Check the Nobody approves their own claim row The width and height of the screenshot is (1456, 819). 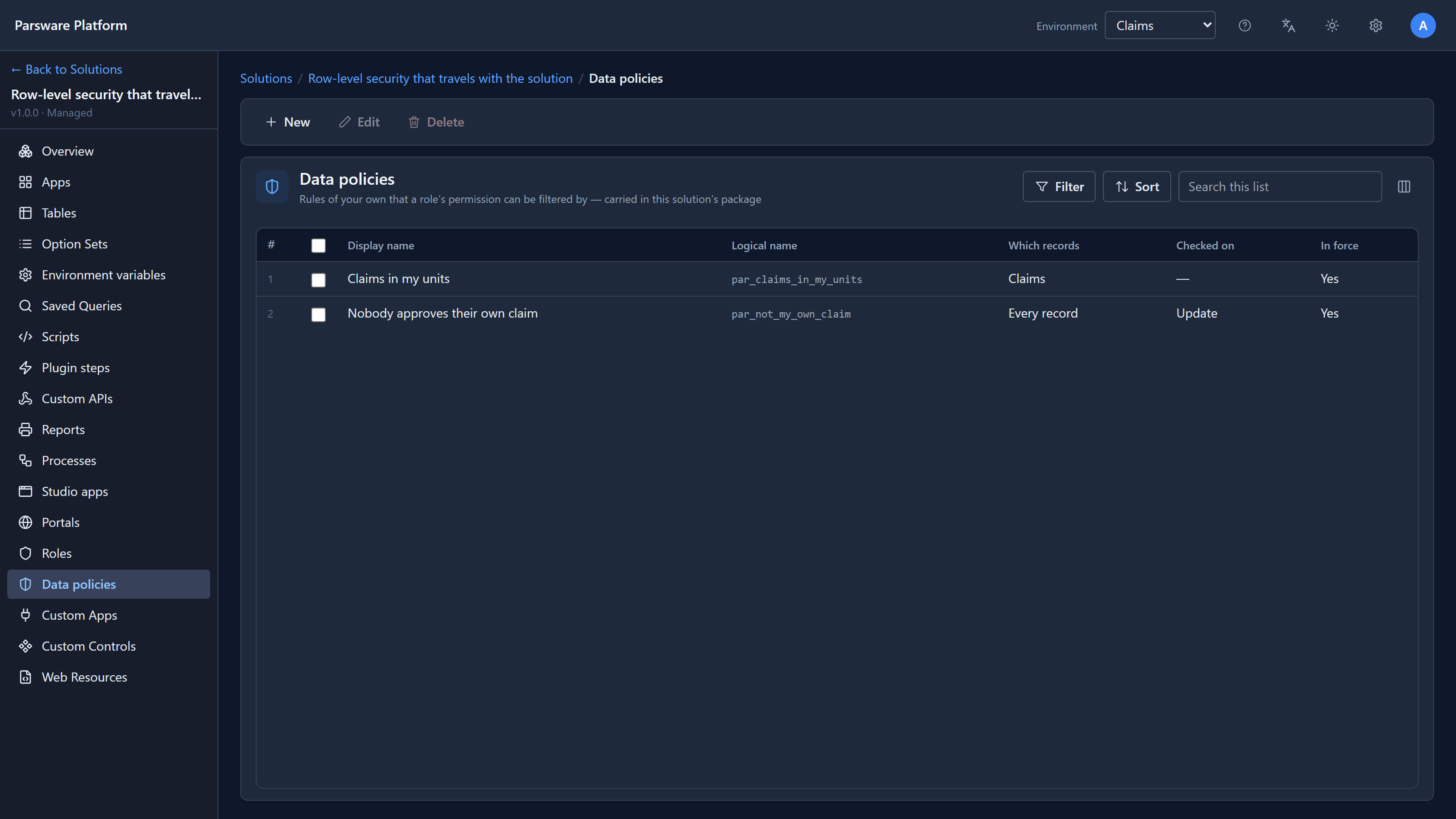pos(318,314)
